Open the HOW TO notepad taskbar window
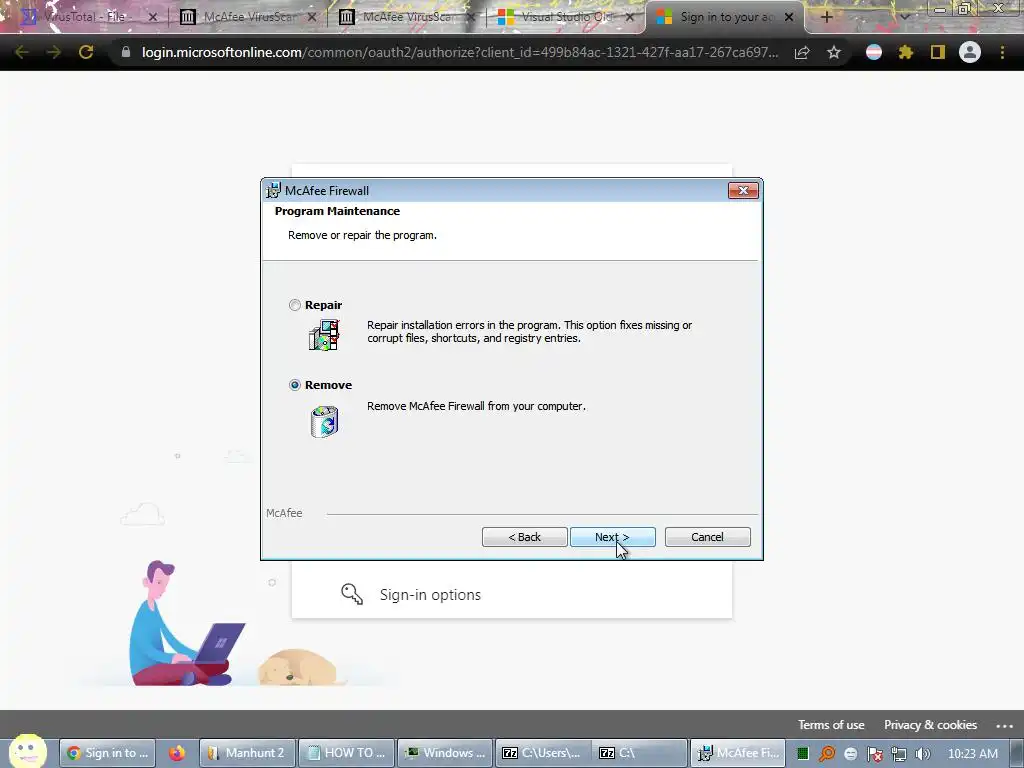 347,753
